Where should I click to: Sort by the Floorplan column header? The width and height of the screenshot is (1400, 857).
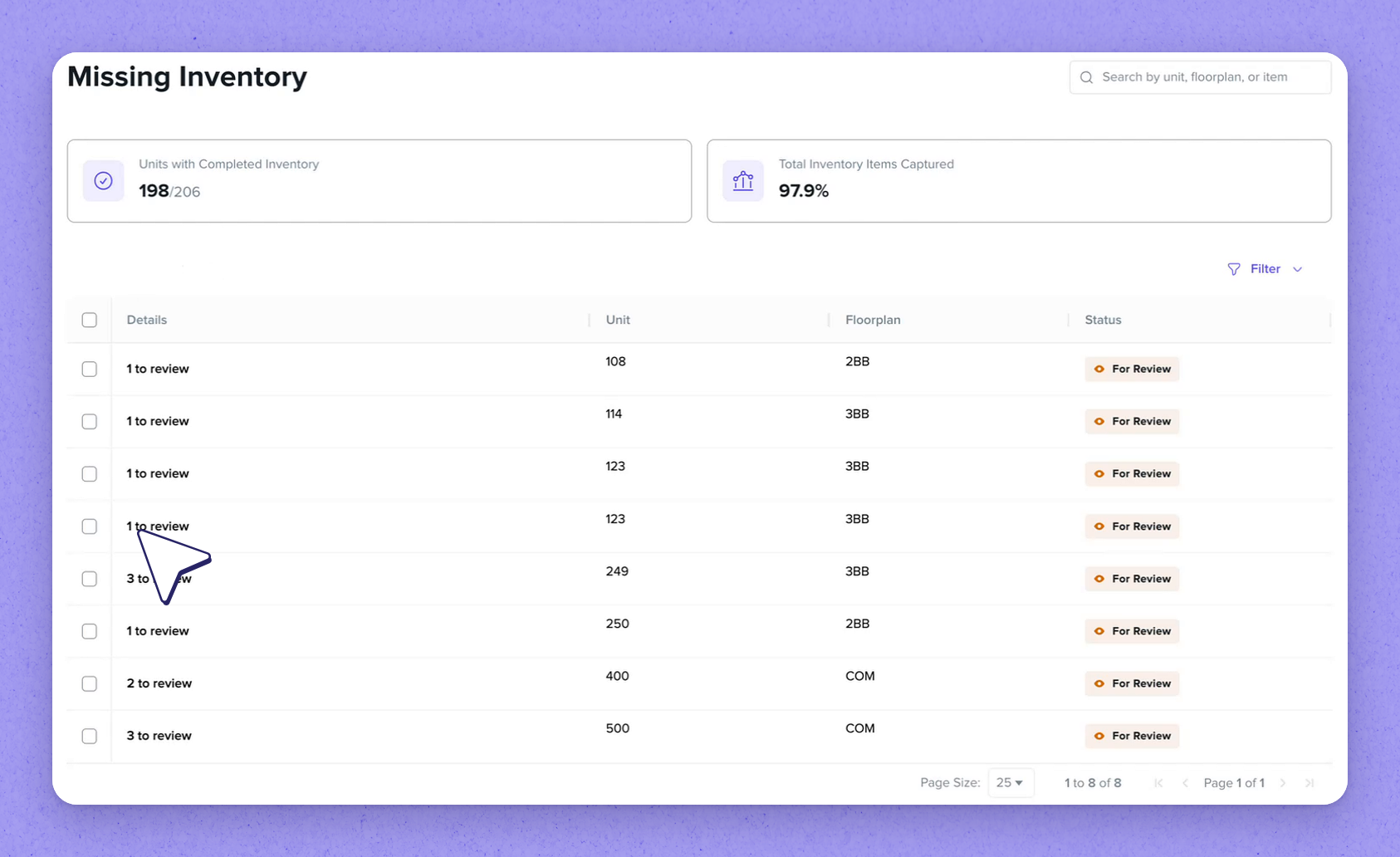pyautogui.click(x=873, y=320)
